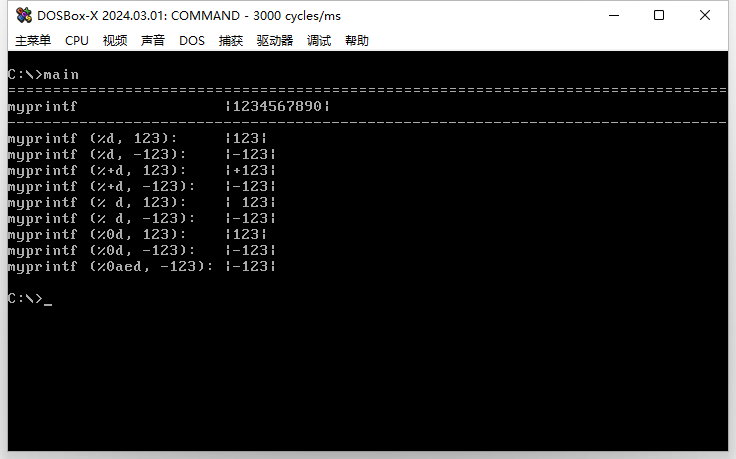Click the 'myprintf (%0d, -123):' output line
Viewport: 736px width, 459px height.
tap(142, 250)
